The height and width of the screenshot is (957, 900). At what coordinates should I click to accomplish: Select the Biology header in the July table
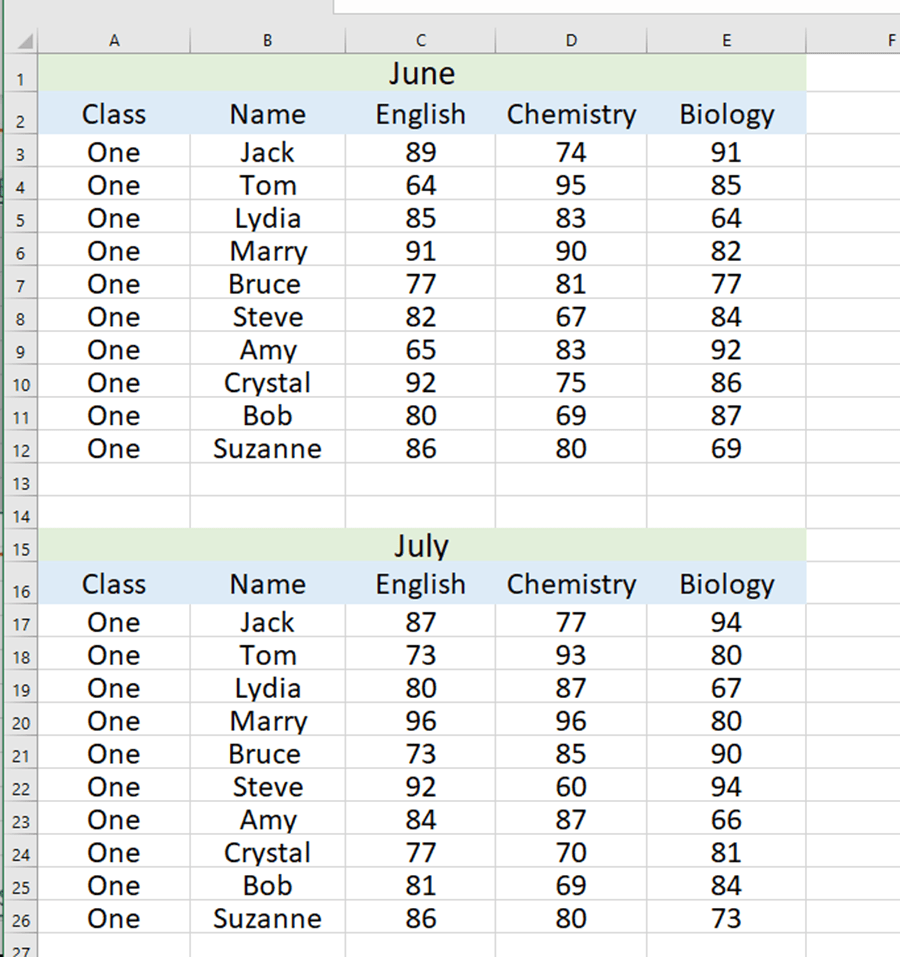pos(726,584)
